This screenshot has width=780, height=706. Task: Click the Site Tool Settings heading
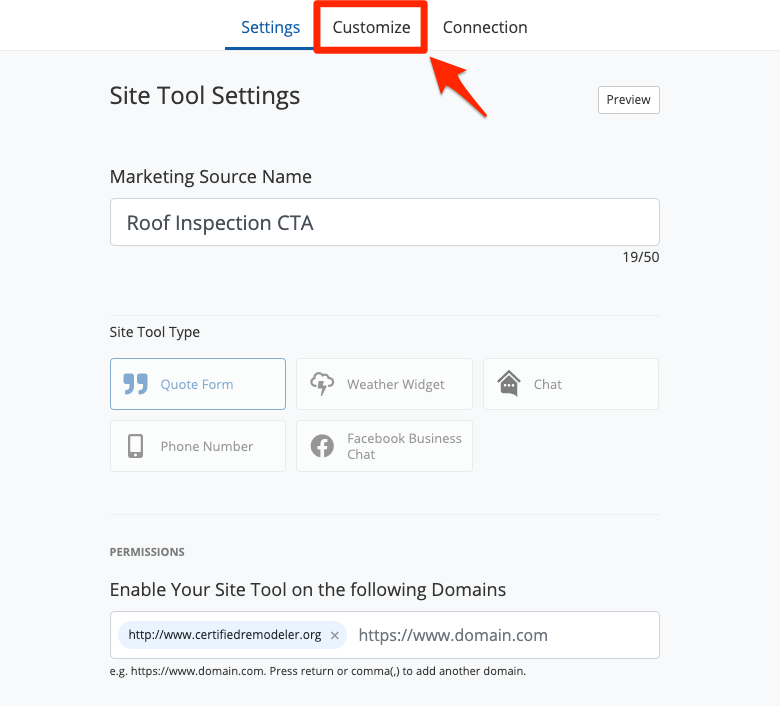point(205,96)
